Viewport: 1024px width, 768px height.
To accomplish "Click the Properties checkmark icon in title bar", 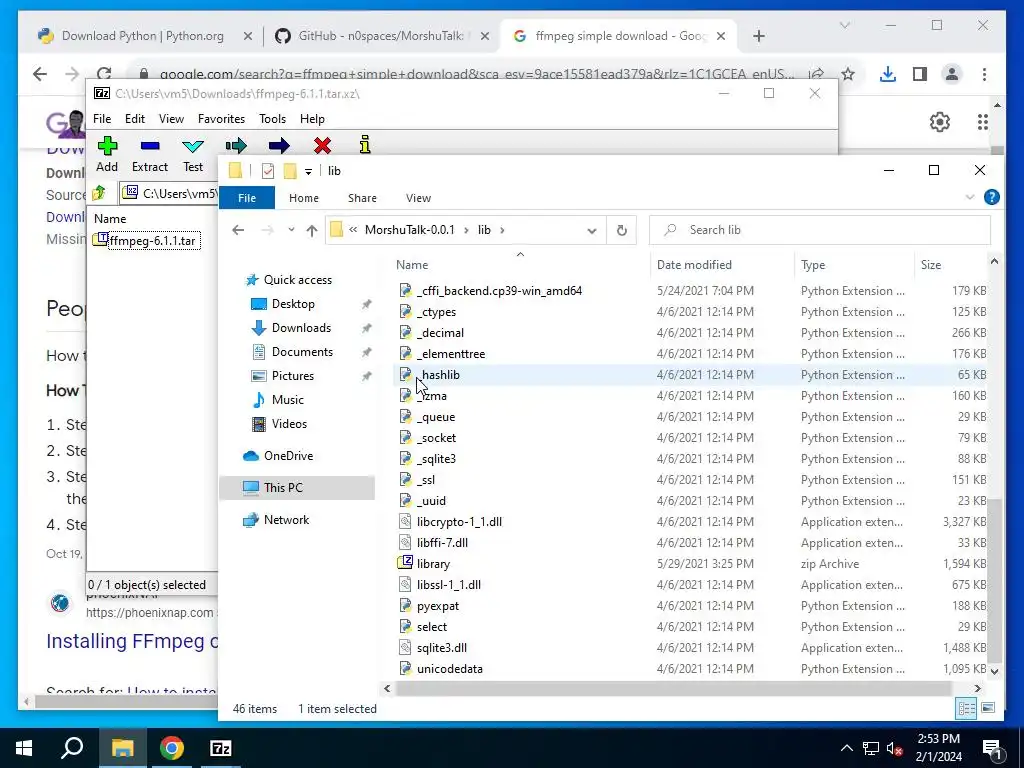I will [268, 171].
